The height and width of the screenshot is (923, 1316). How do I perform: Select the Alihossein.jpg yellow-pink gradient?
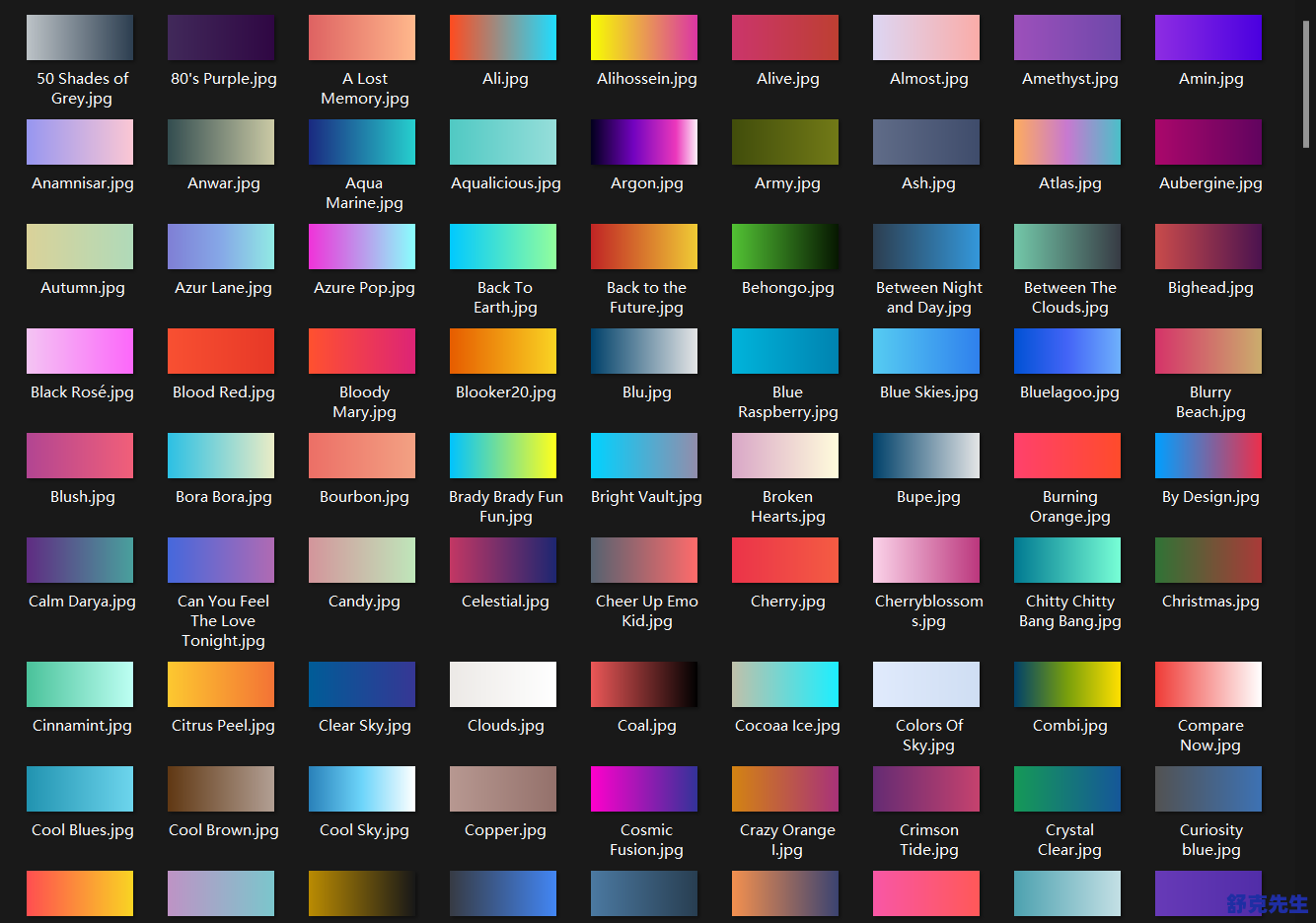coord(644,37)
